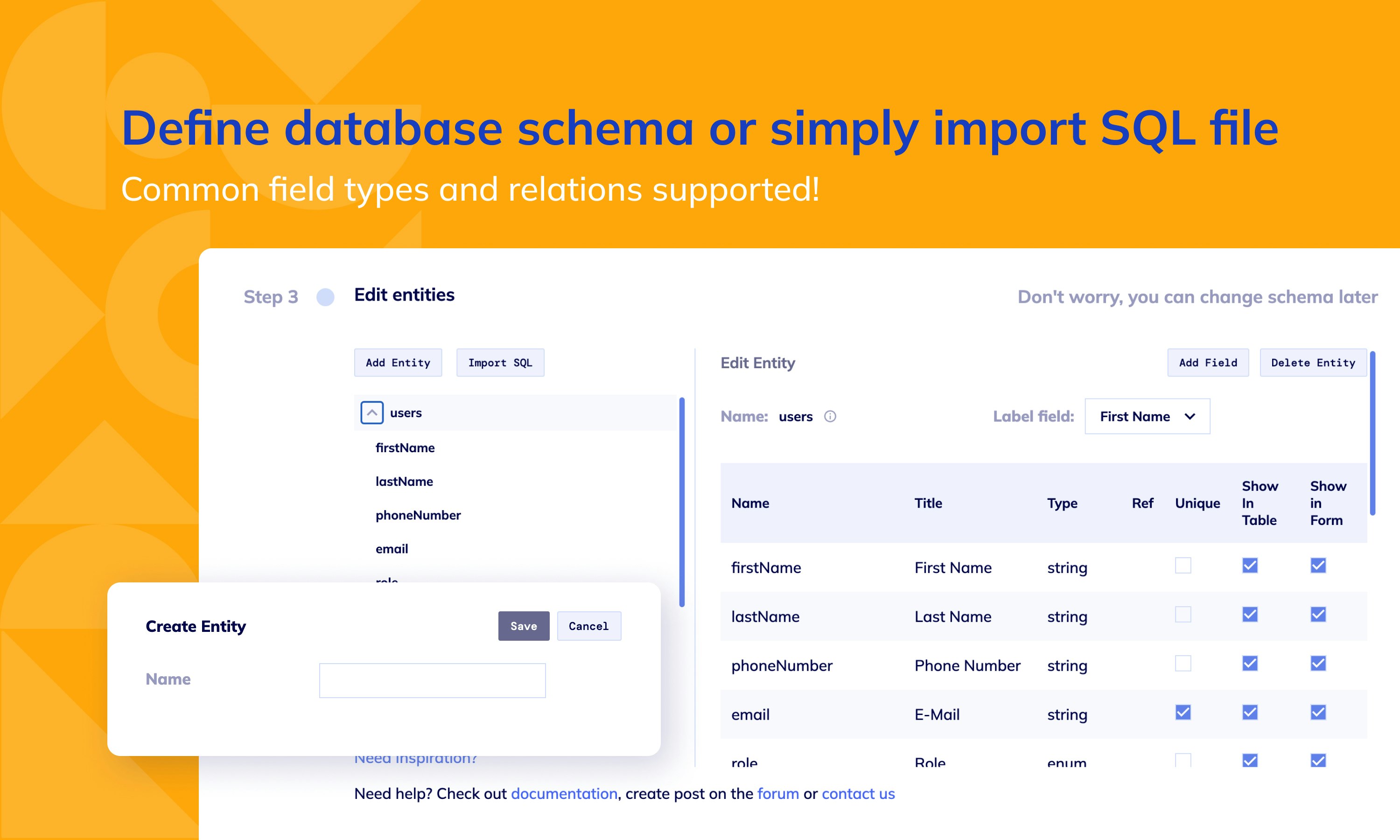The height and width of the screenshot is (840, 1400).
Task: Click the Phone Number title cell
Action: 967,665
